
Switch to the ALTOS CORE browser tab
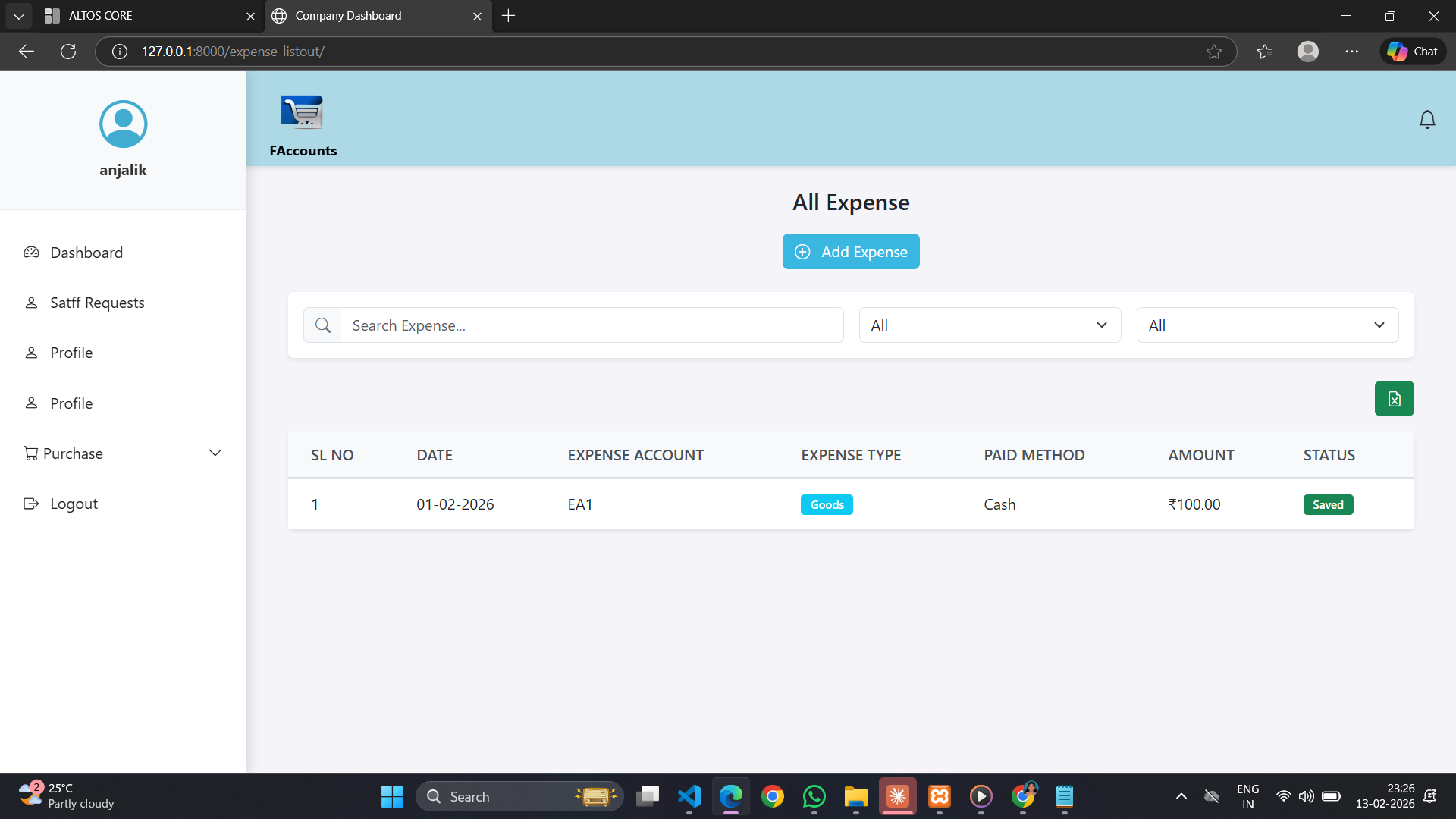tap(144, 16)
